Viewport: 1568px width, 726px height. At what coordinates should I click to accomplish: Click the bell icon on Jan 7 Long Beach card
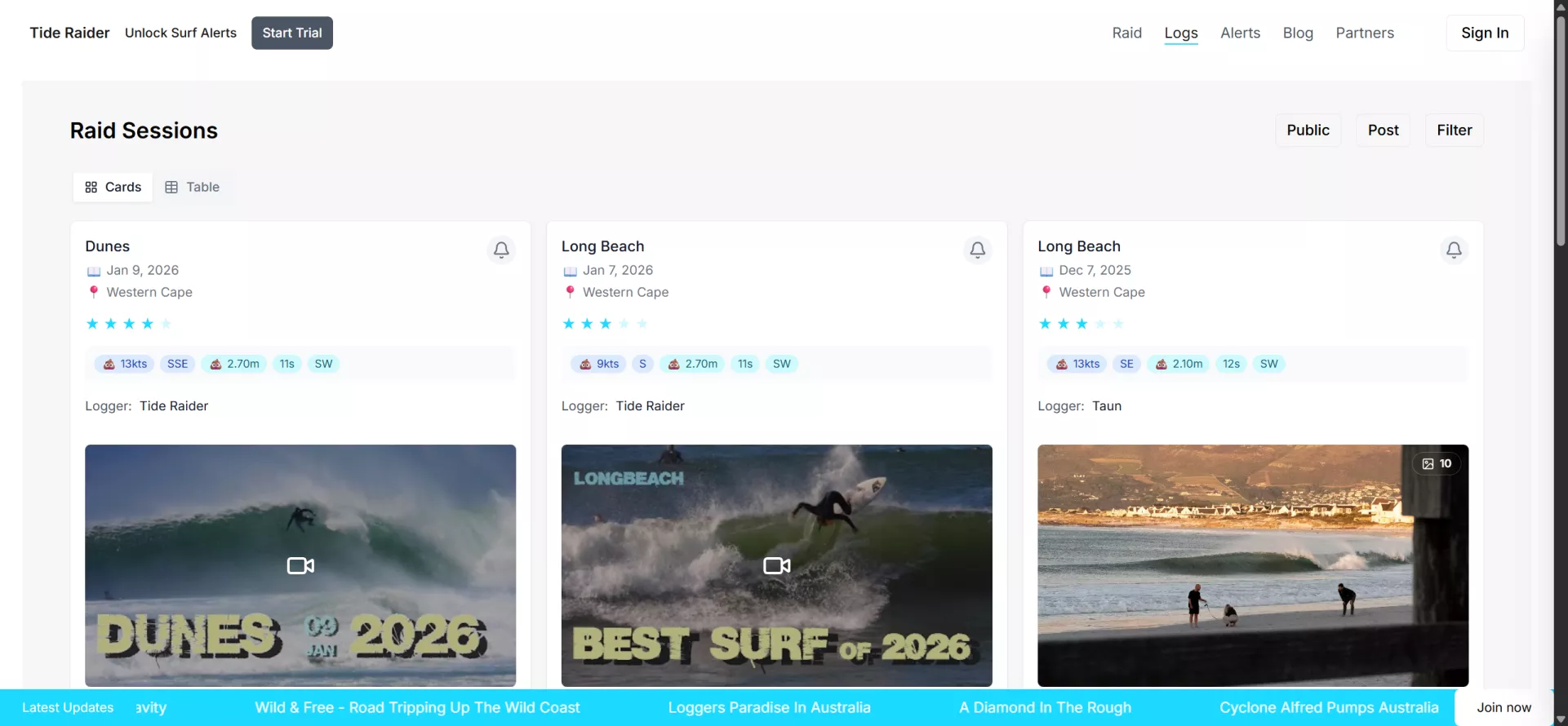tap(977, 250)
